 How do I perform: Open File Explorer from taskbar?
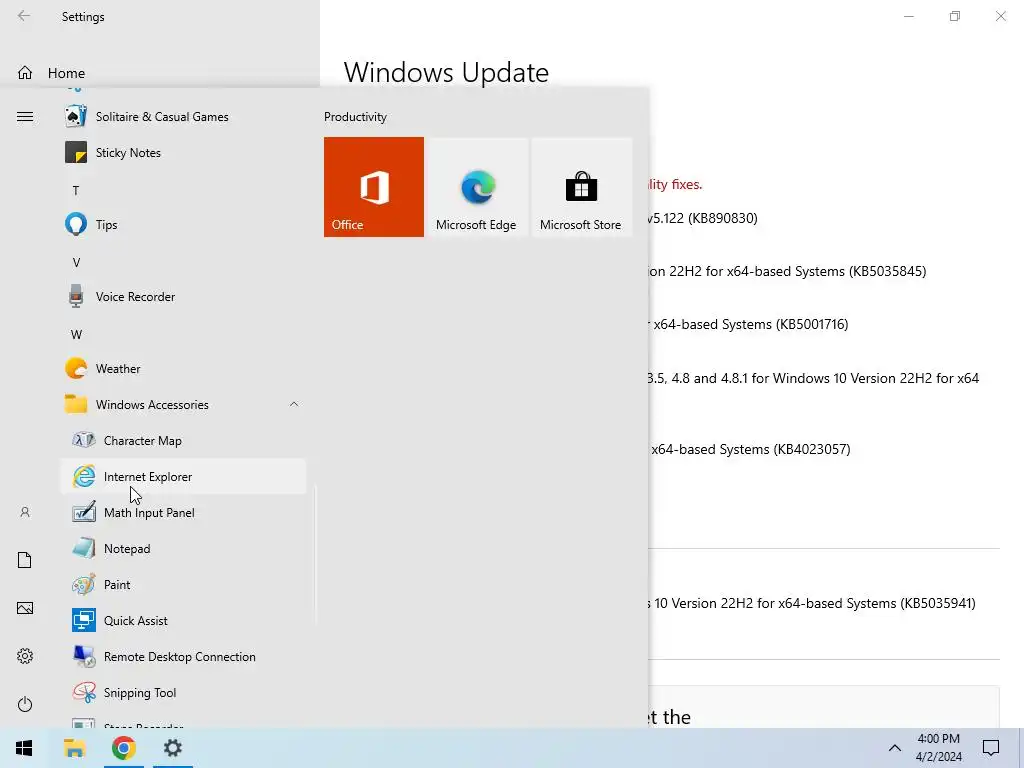[x=74, y=748]
